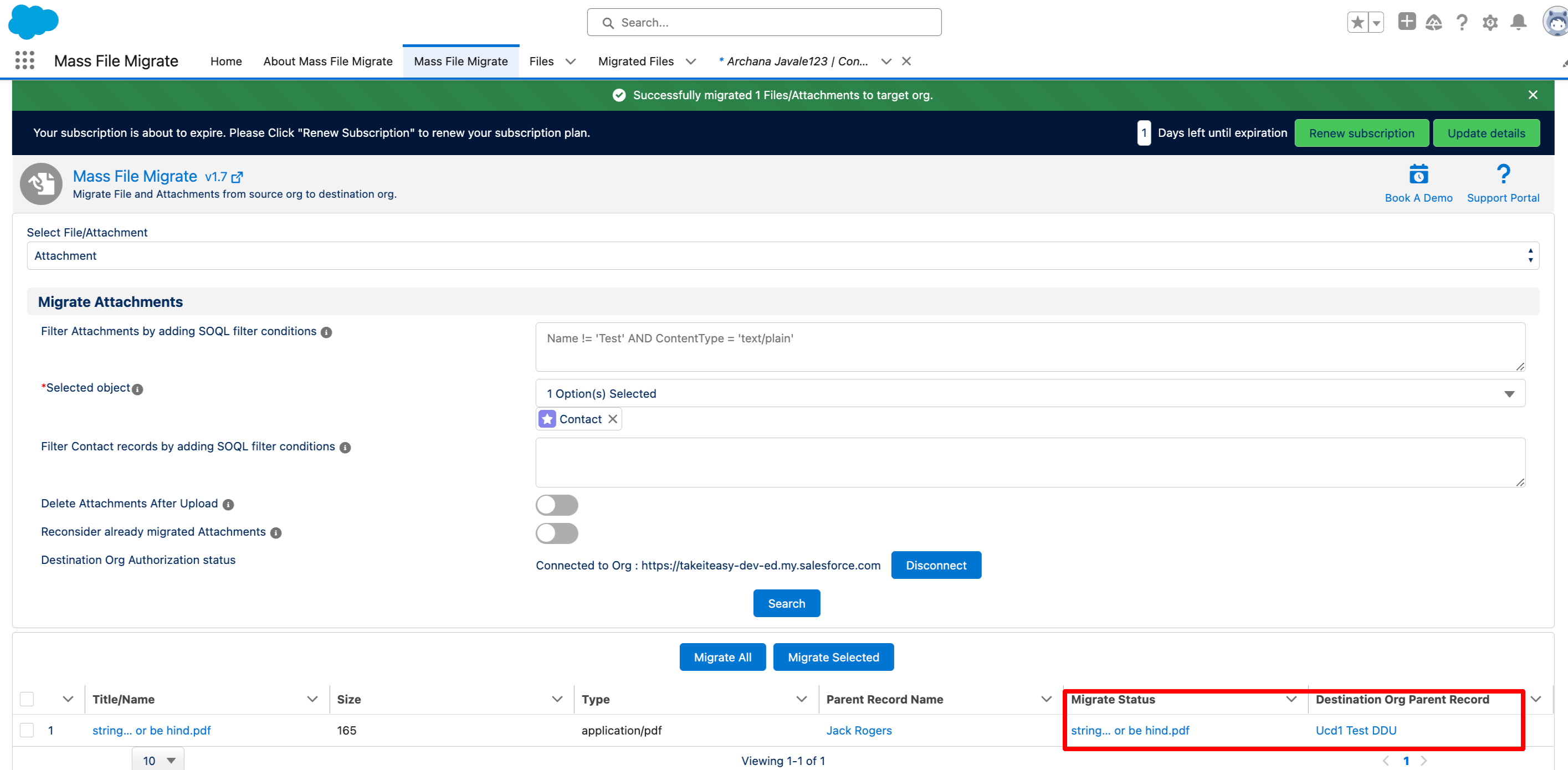Check the checkbox for row 1
Viewport: 1568px width, 770px height.
[27, 730]
